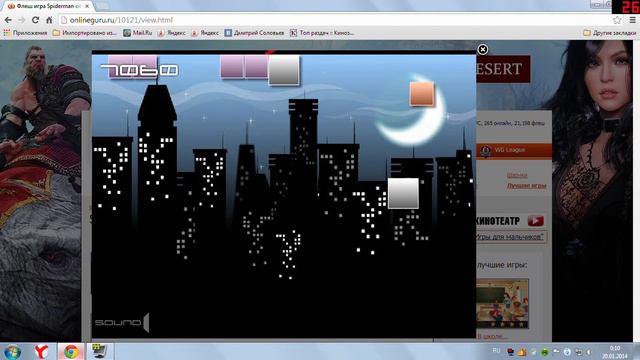640x360 pixels.
Task: Open the Игры для мальчиков link
Action: tap(509, 237)
